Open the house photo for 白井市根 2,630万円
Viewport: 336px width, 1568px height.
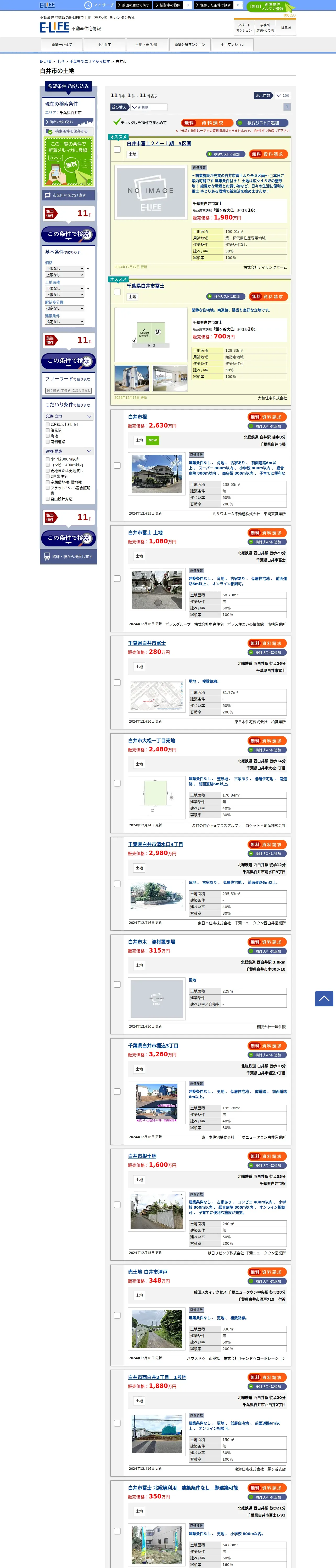coord(157,474)
